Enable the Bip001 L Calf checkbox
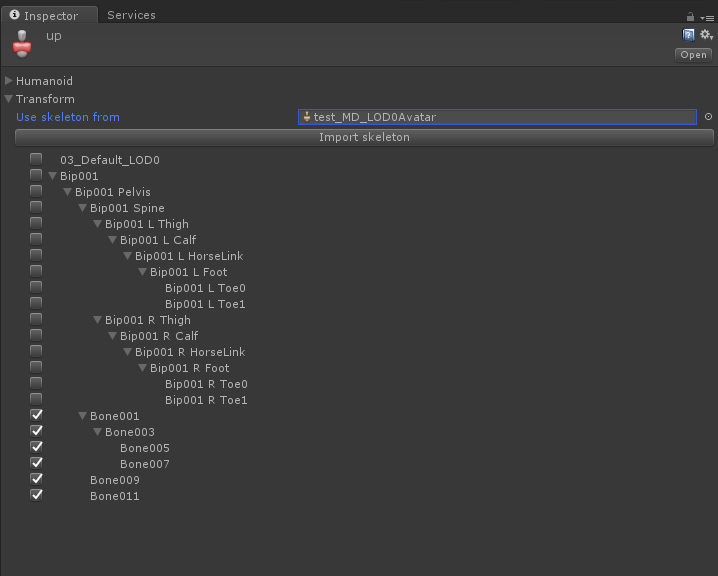Screen dimensions: 718x576 point(36,239)
